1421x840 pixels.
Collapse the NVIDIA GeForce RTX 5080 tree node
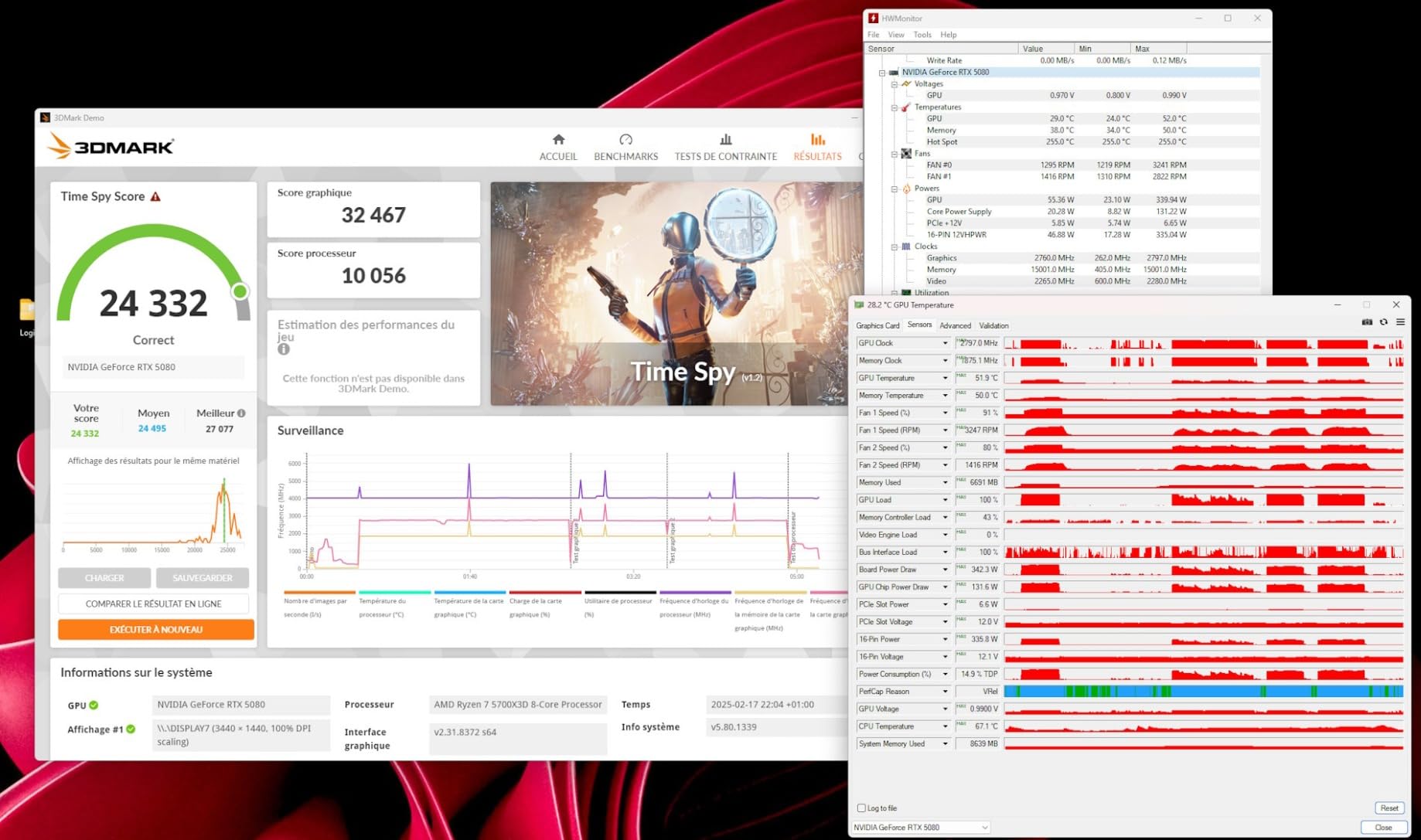tap(881, 73)
